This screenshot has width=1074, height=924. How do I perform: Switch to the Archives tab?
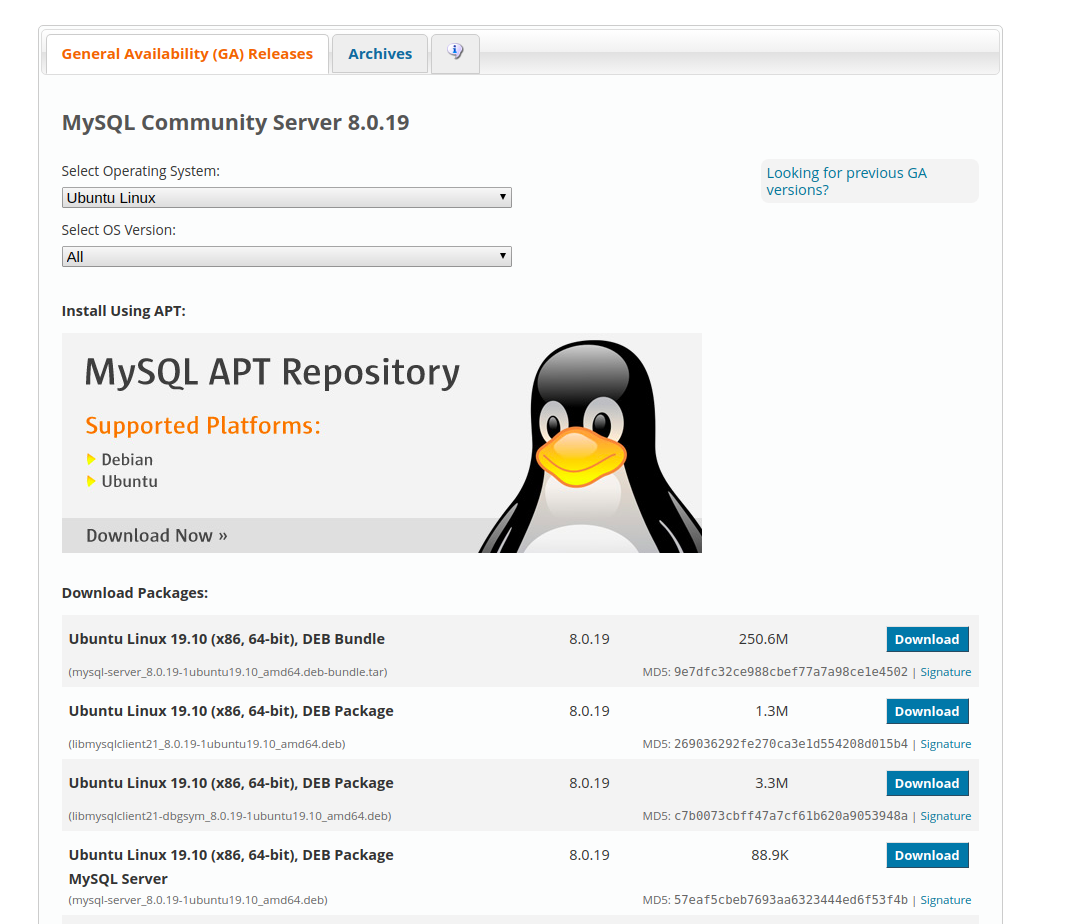click(x=379, y=53)
